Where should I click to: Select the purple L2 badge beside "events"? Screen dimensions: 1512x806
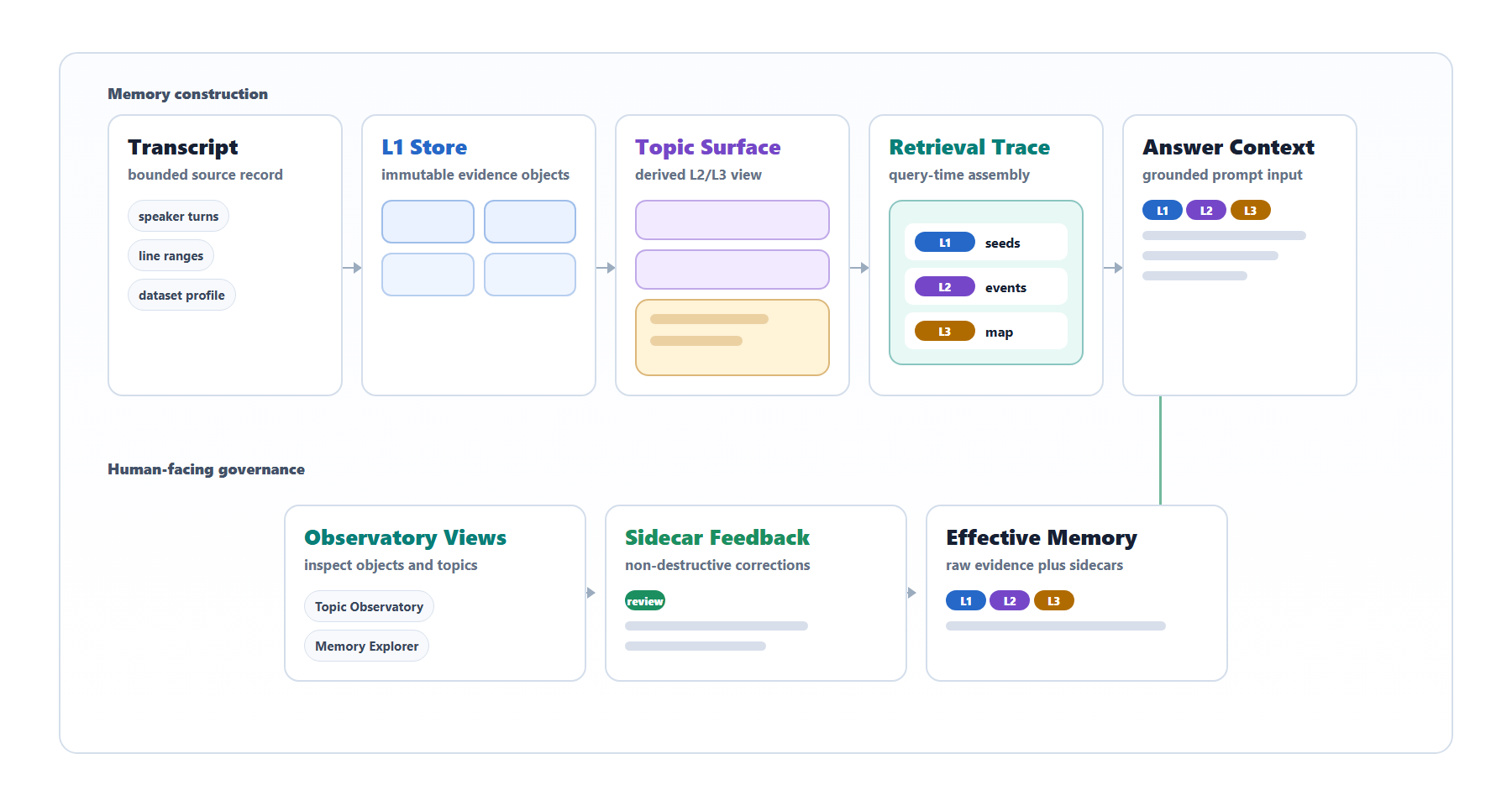(x=945, y=286)
